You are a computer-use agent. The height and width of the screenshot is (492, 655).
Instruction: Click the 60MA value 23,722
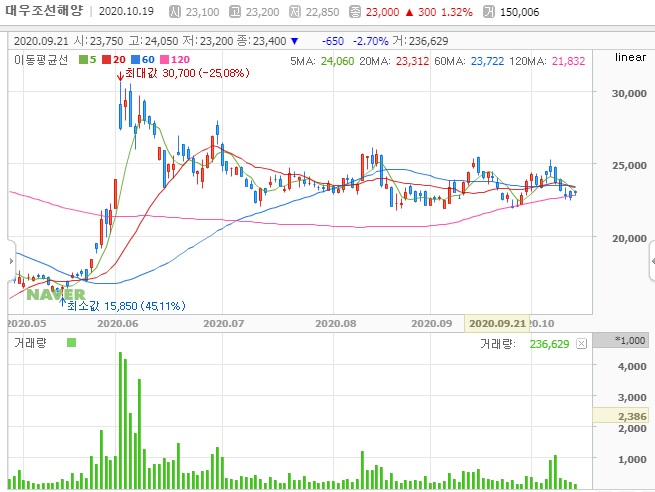tap(487, 61)
